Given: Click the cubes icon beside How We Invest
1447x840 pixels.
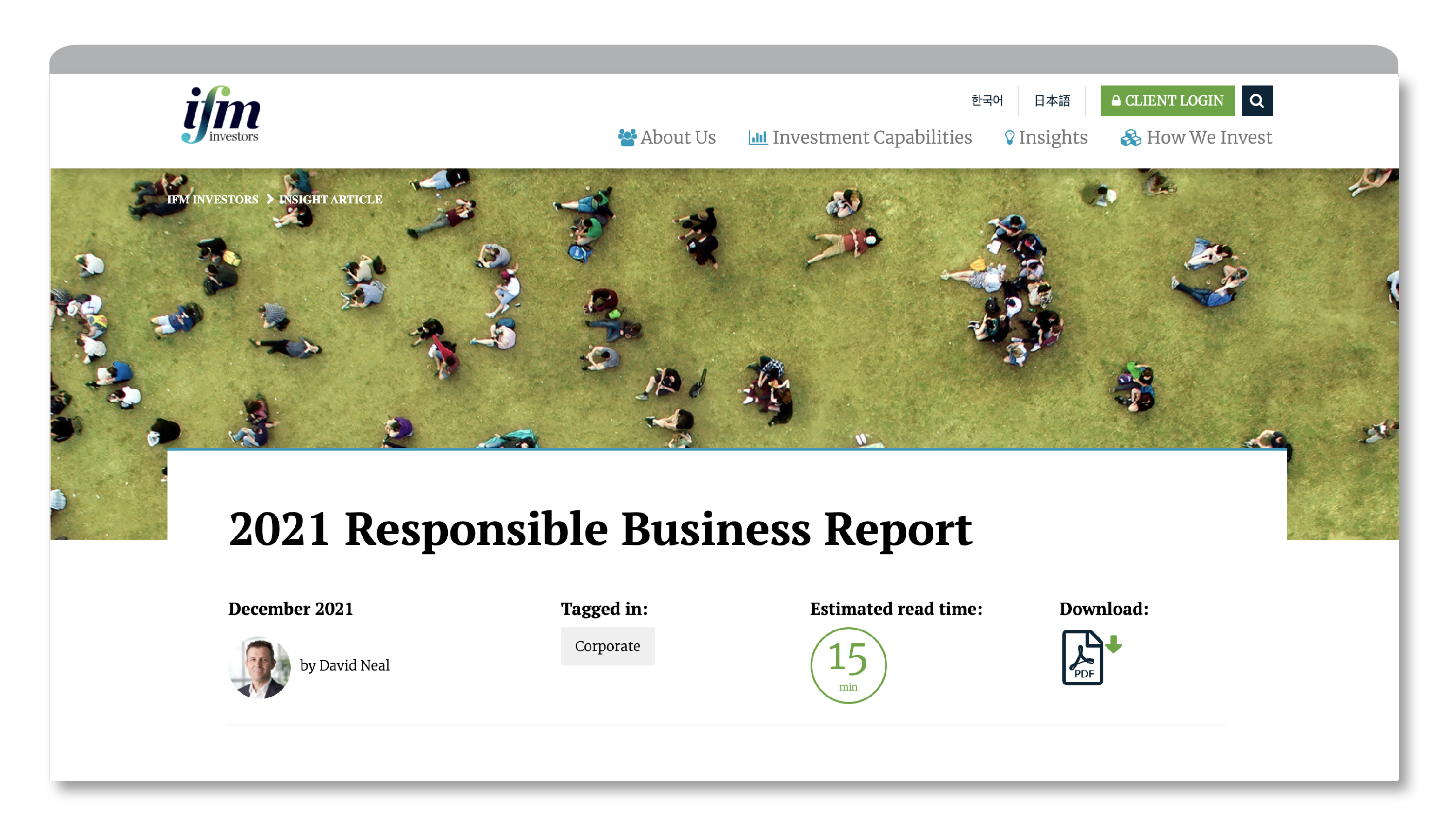Looking at the screenshot, I should (1131, 138).
